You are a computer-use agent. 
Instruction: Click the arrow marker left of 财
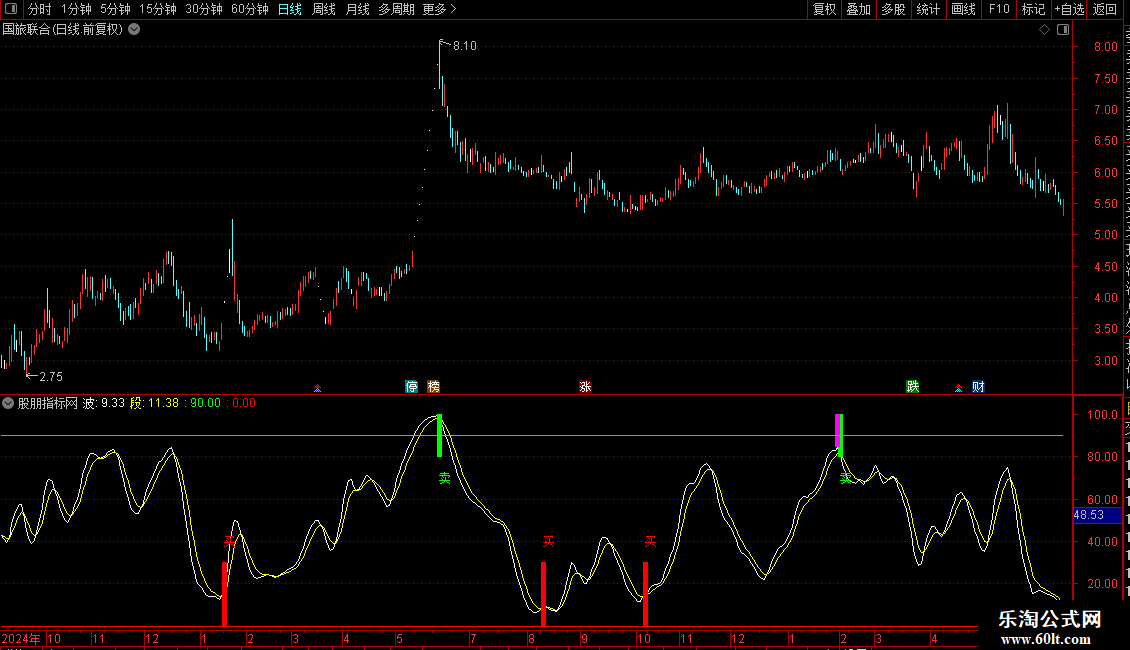958,388
